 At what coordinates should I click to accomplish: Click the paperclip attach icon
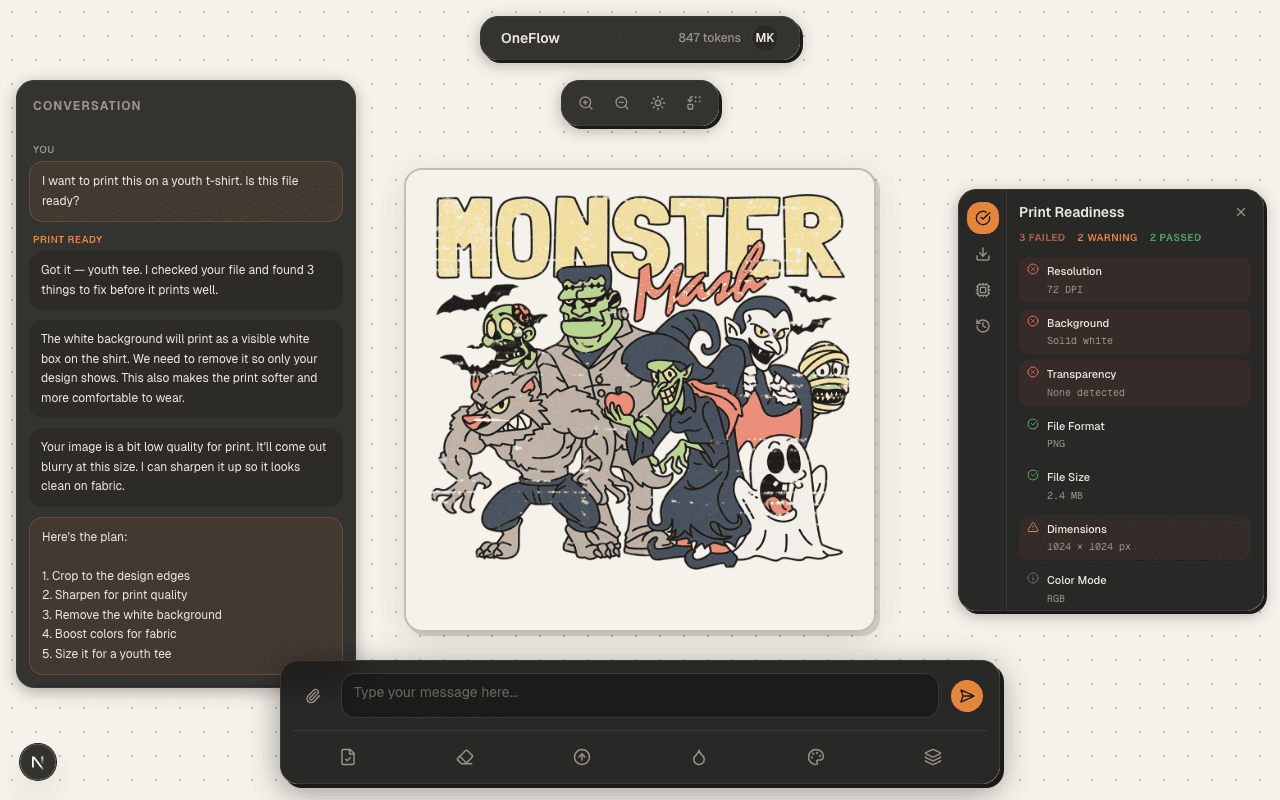pyautogui.click(x=313, y=696)
